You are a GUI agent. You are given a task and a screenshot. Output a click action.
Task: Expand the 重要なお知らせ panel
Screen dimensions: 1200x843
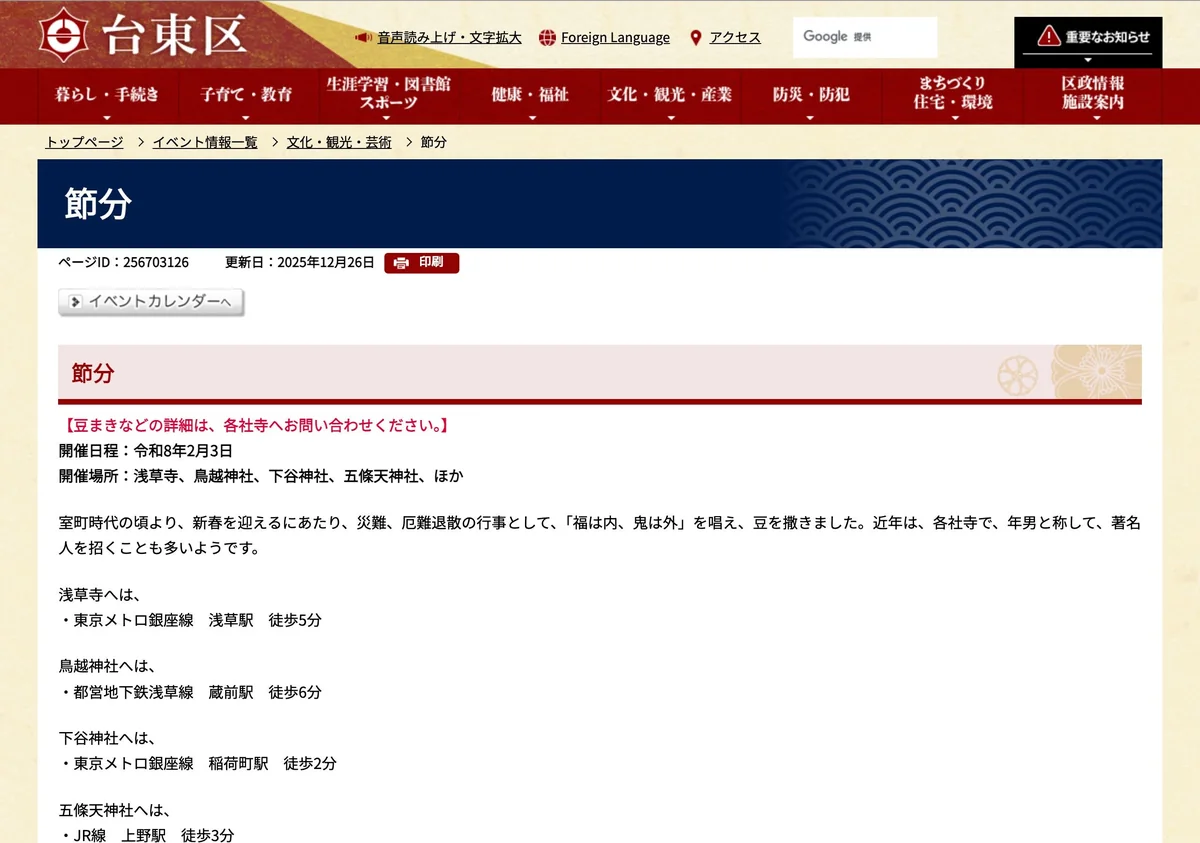(1088, 42)
